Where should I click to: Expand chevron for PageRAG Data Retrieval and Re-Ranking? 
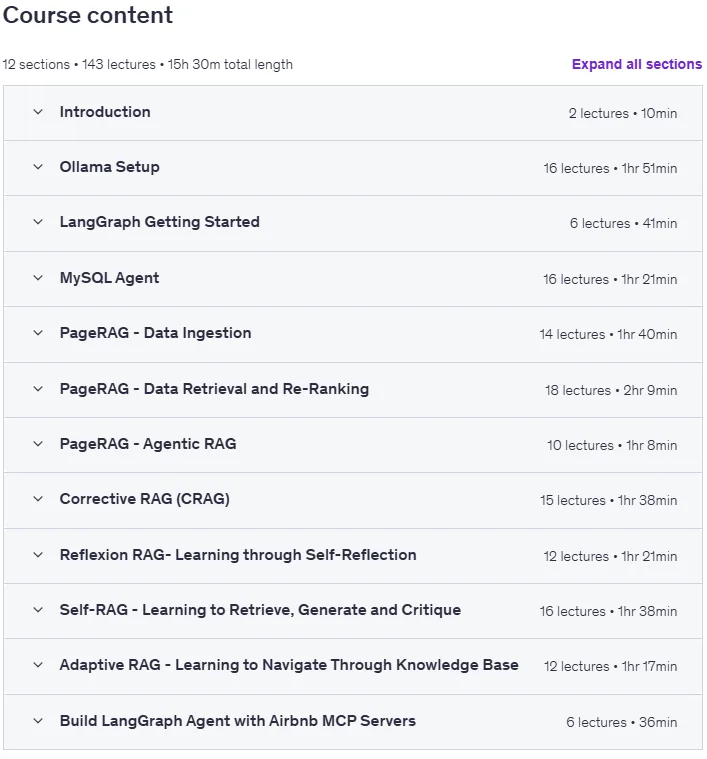[x=38, y=389]
